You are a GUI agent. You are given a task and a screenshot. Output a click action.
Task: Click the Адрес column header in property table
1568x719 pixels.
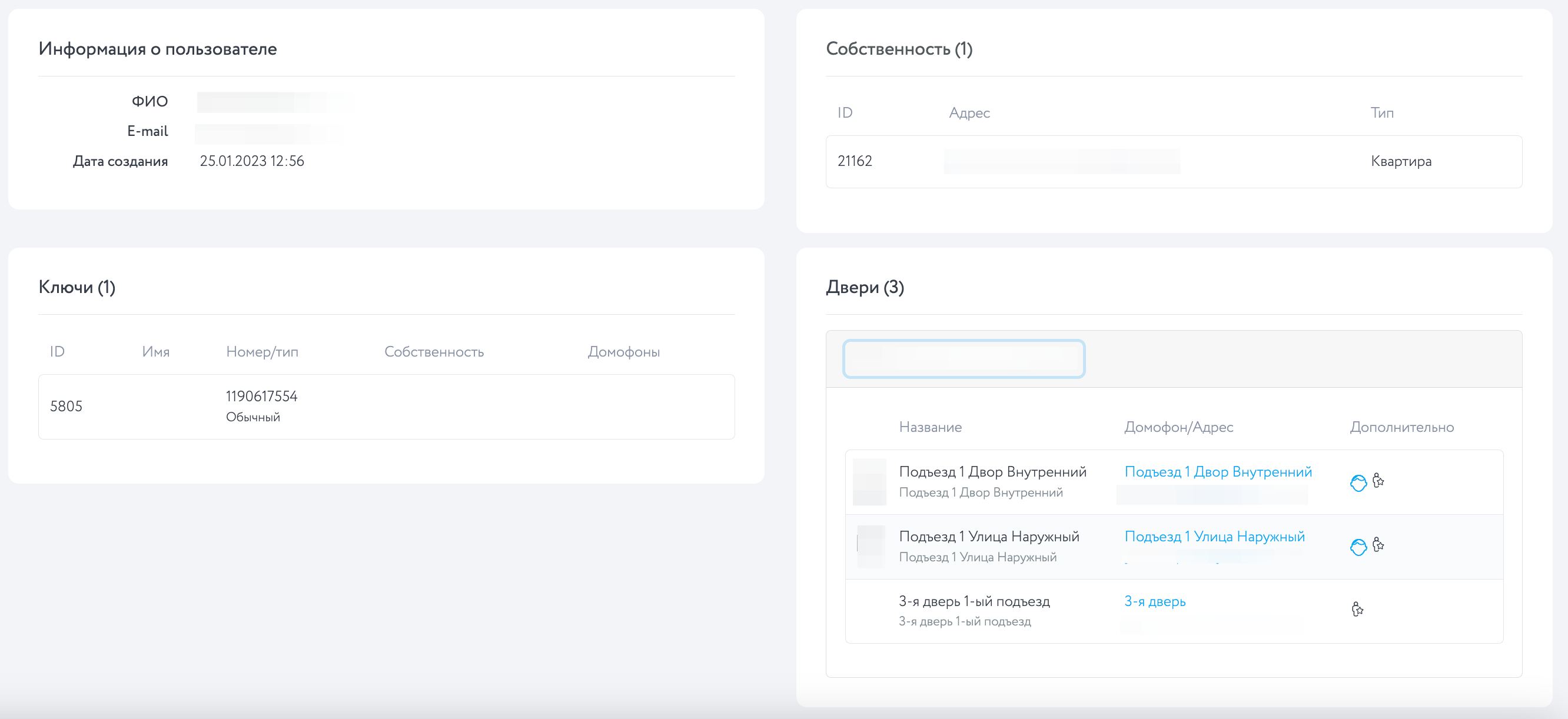point(969,112)
